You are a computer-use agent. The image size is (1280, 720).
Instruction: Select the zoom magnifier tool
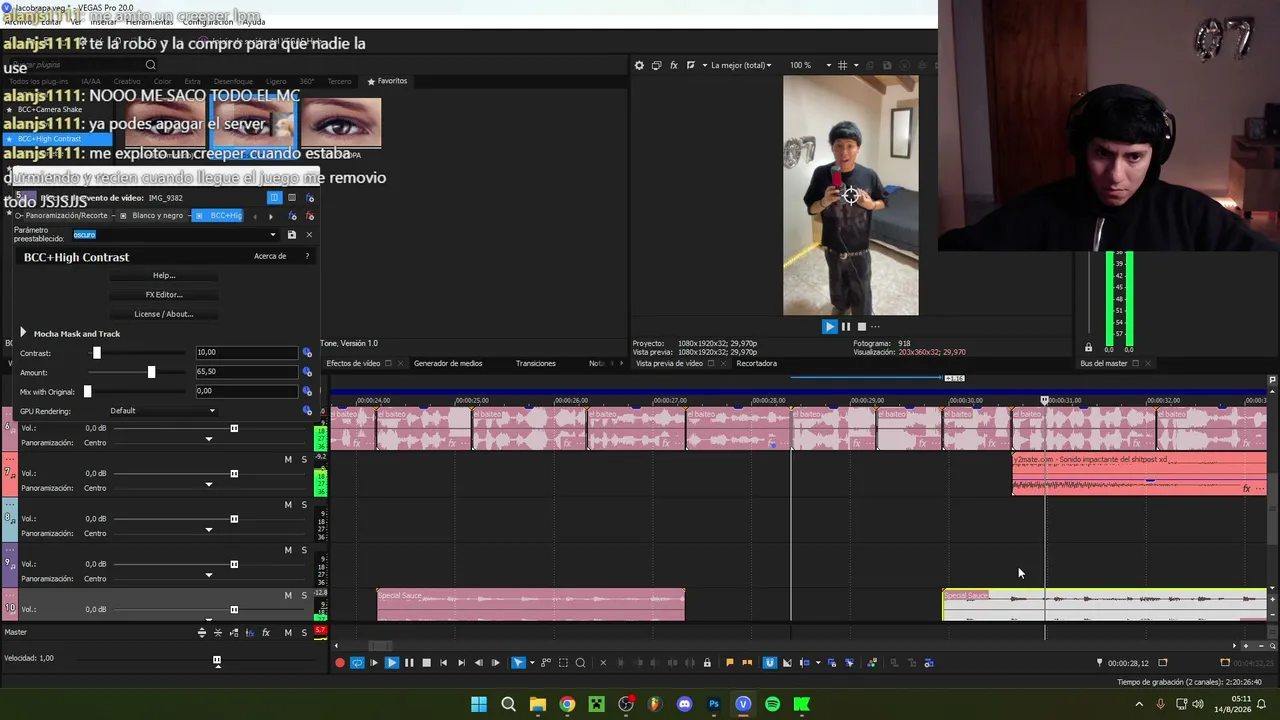point(582,663)
